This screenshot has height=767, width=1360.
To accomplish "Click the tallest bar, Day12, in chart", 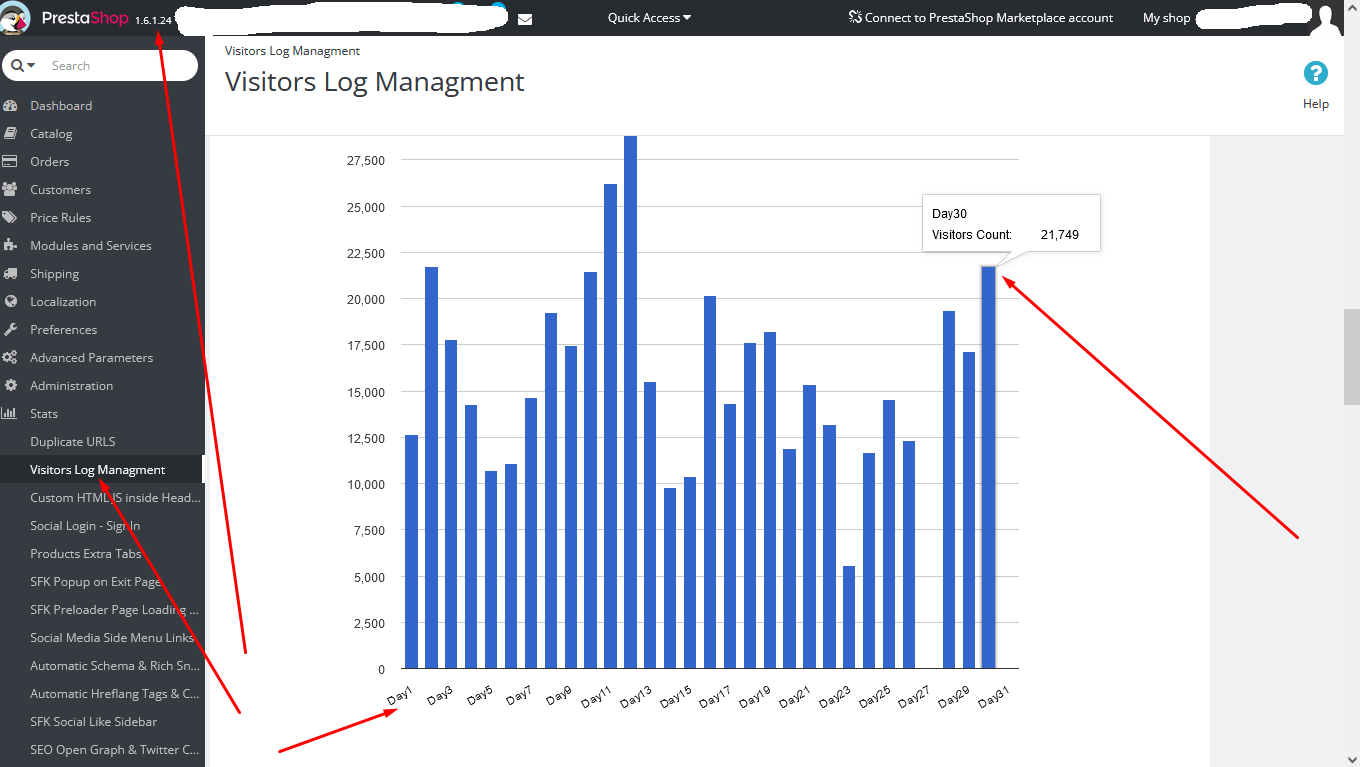I will click(631, 402).
